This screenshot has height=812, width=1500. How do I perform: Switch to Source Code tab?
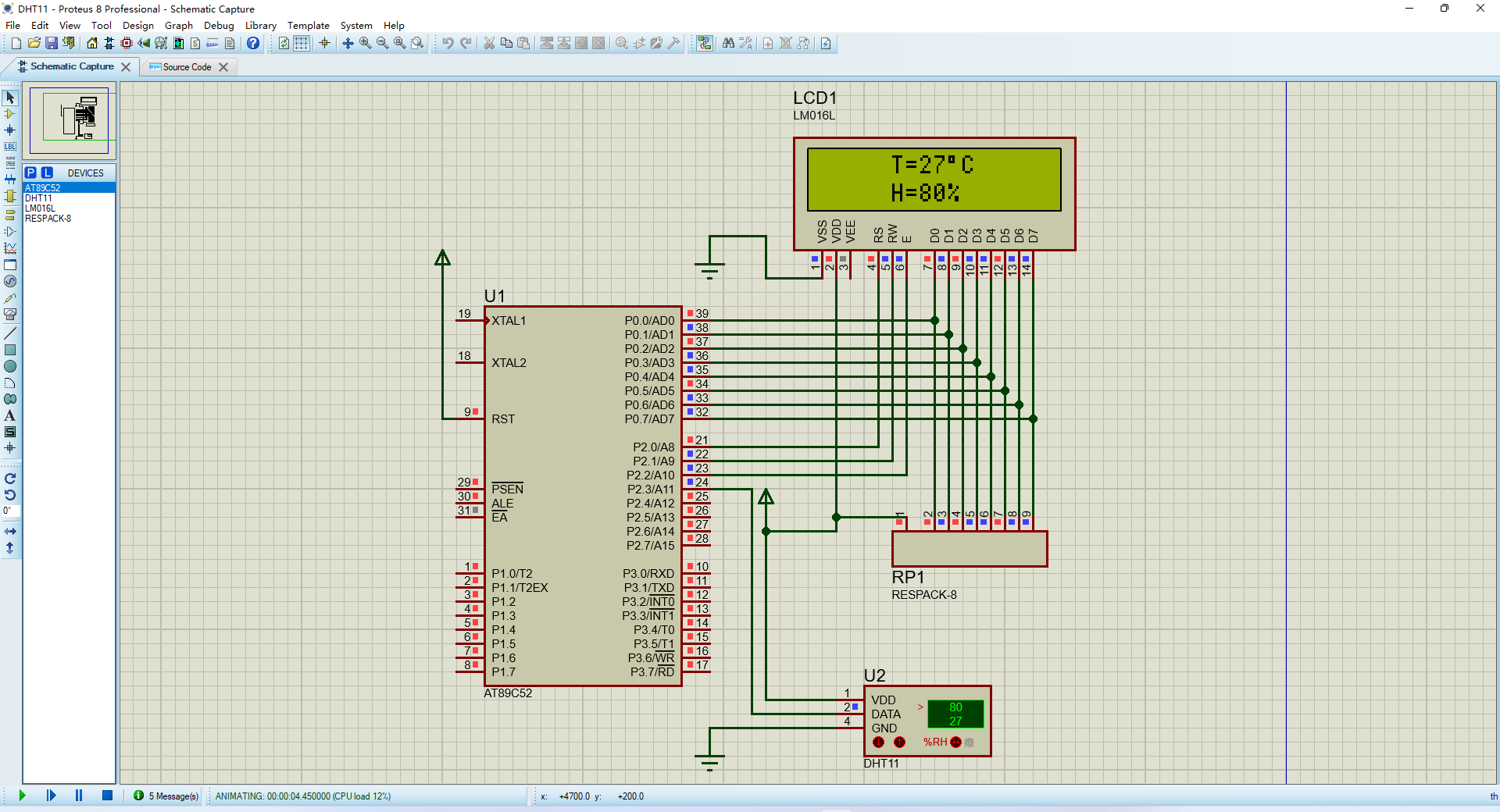187,67
